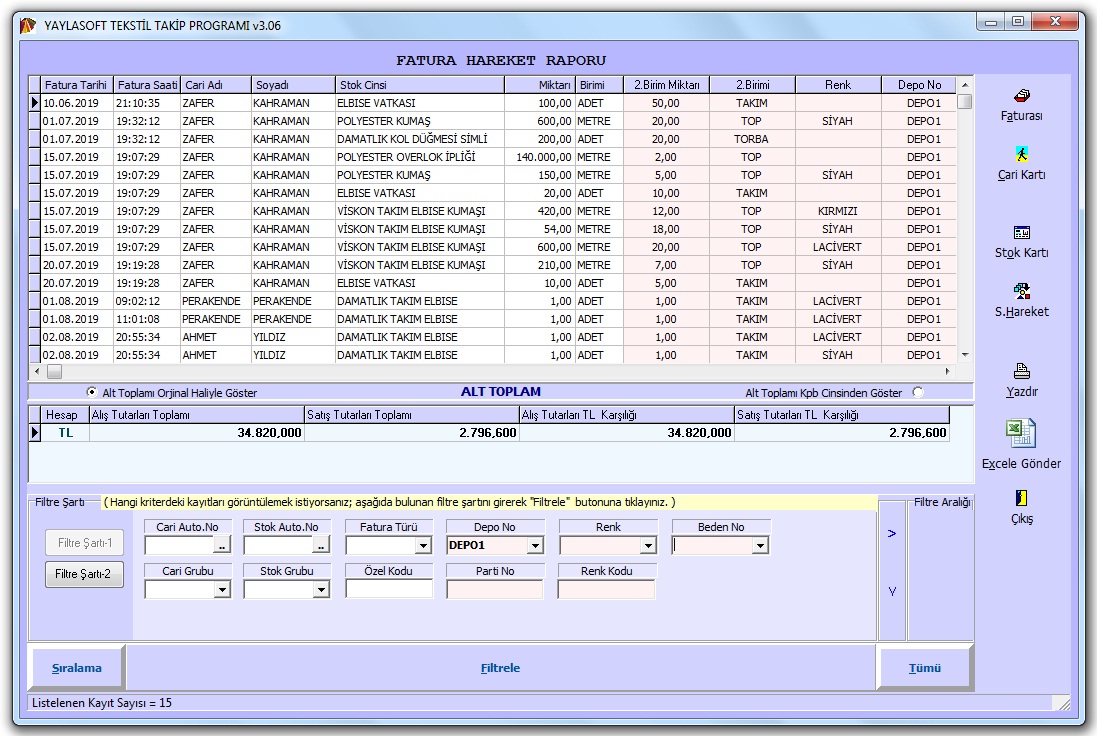
Task: Select the KIRMIZI color cell
Action: coord(837,211)
